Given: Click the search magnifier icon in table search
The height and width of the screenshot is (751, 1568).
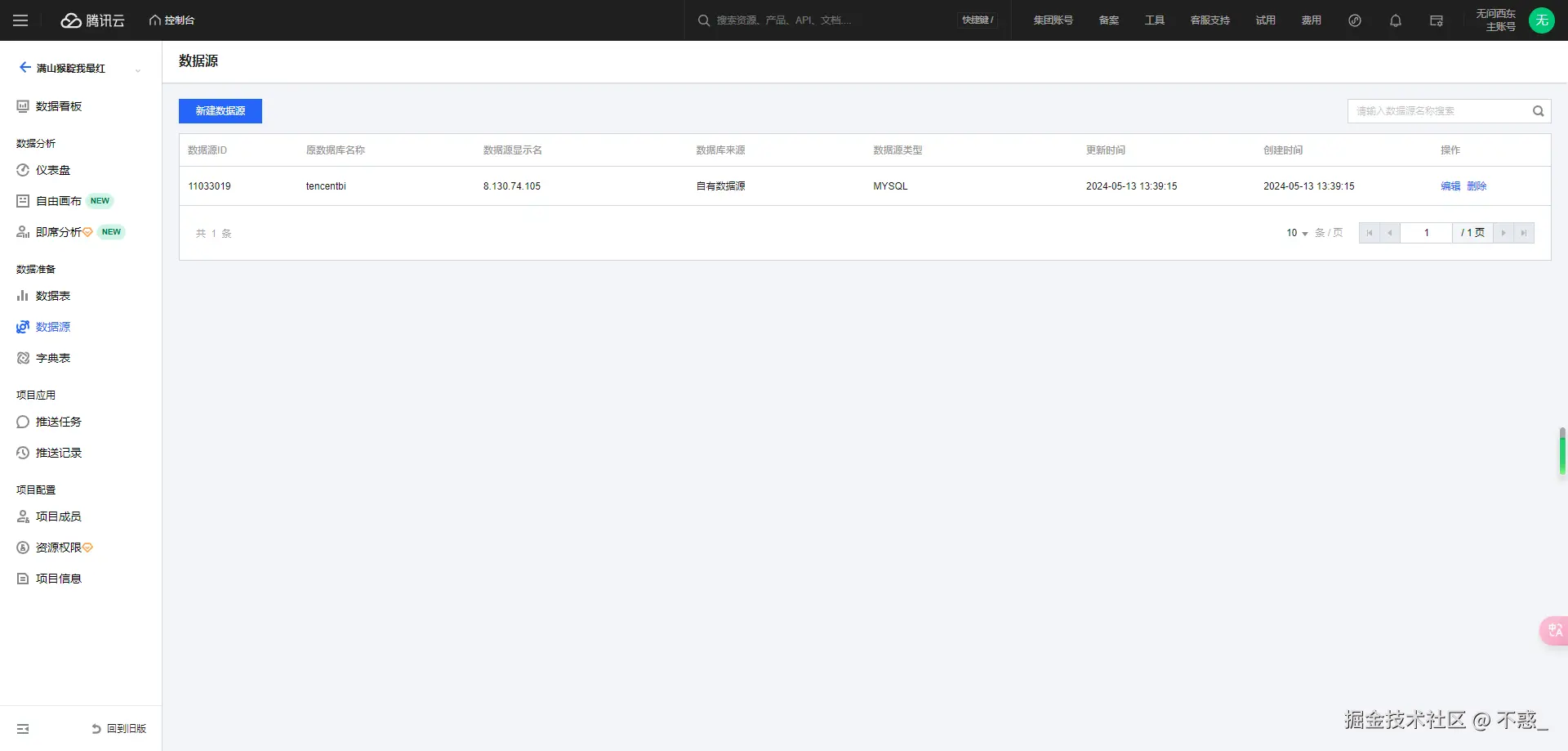Looking at the screenshot, I should click(1539, 111).
